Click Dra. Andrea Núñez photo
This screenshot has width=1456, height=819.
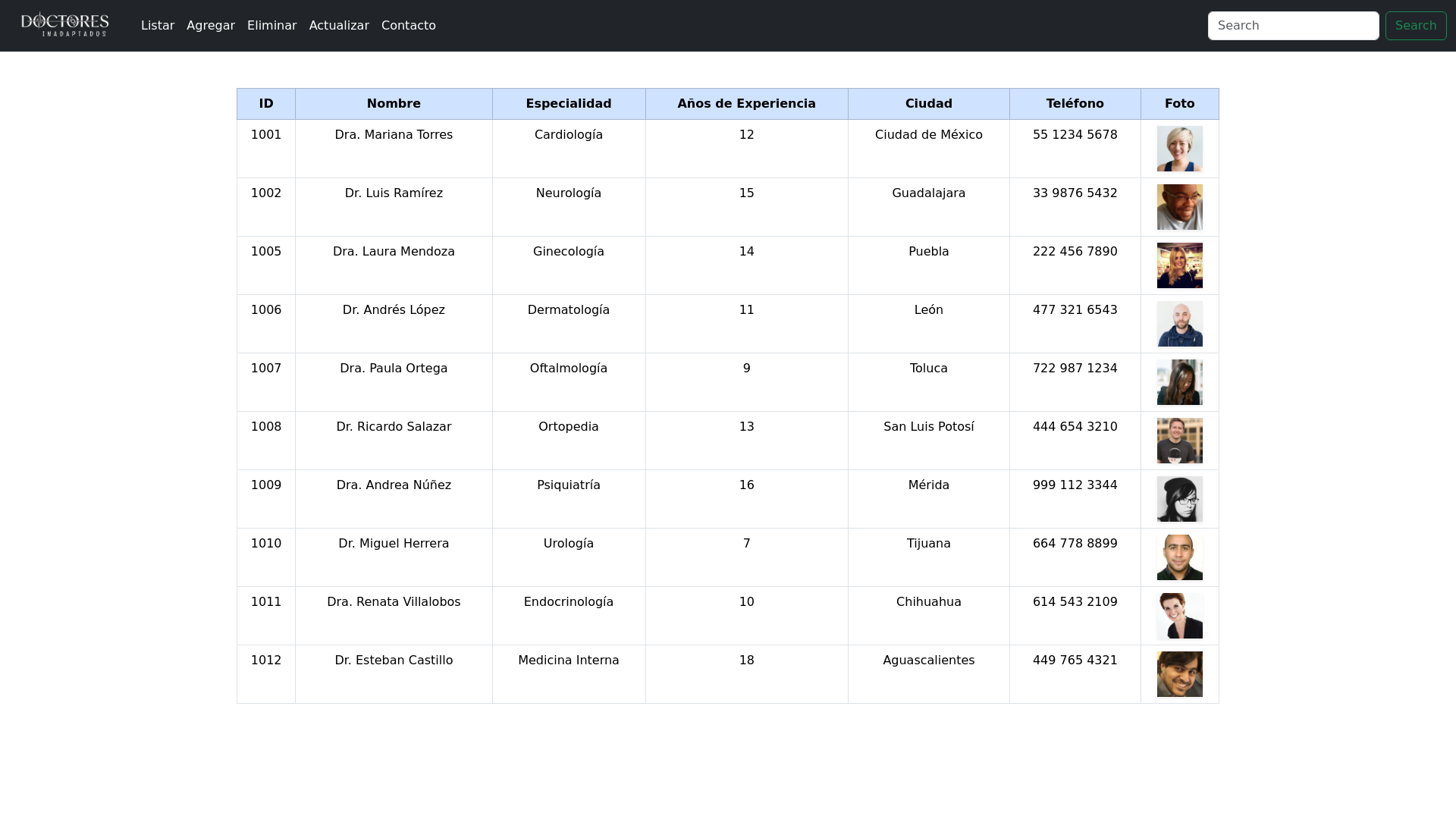[x=1179, y=499]
